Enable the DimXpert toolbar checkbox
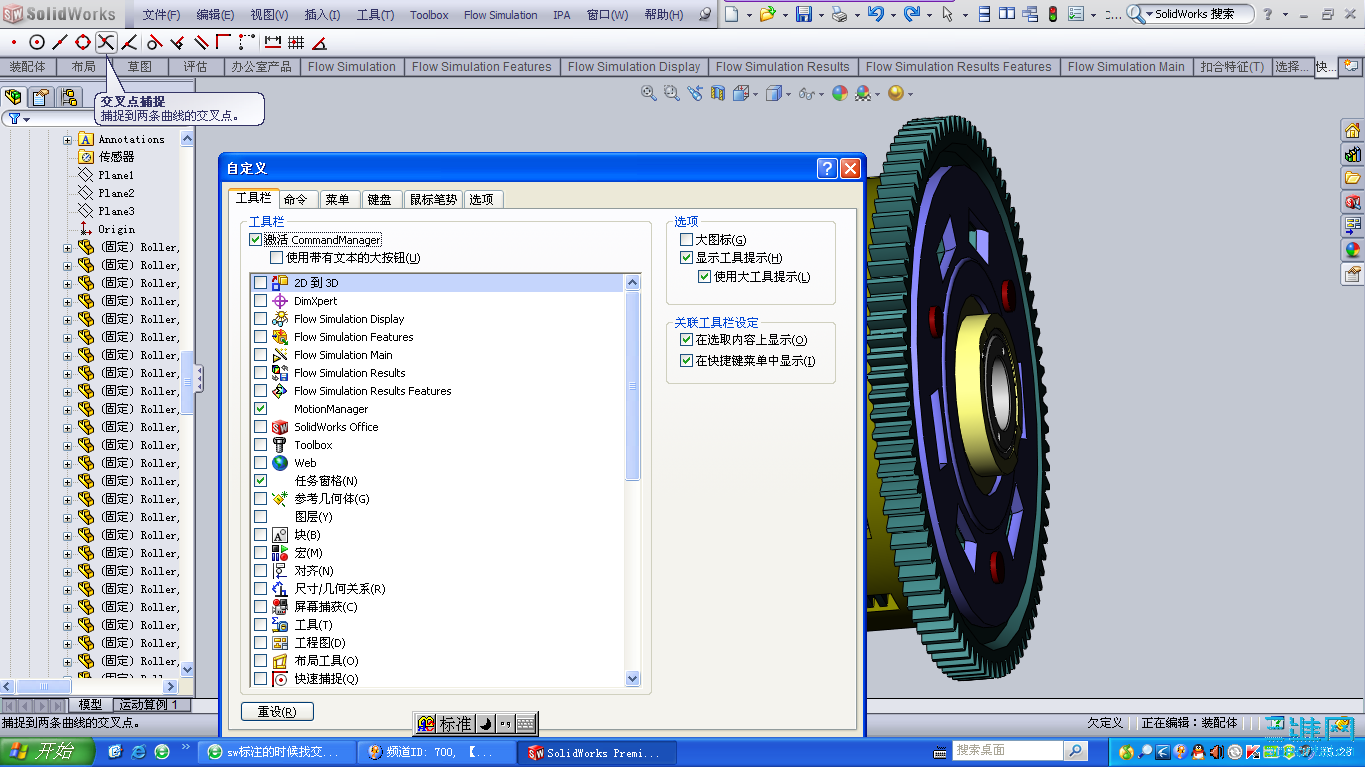1365x767 pixels. coord(261,301)
